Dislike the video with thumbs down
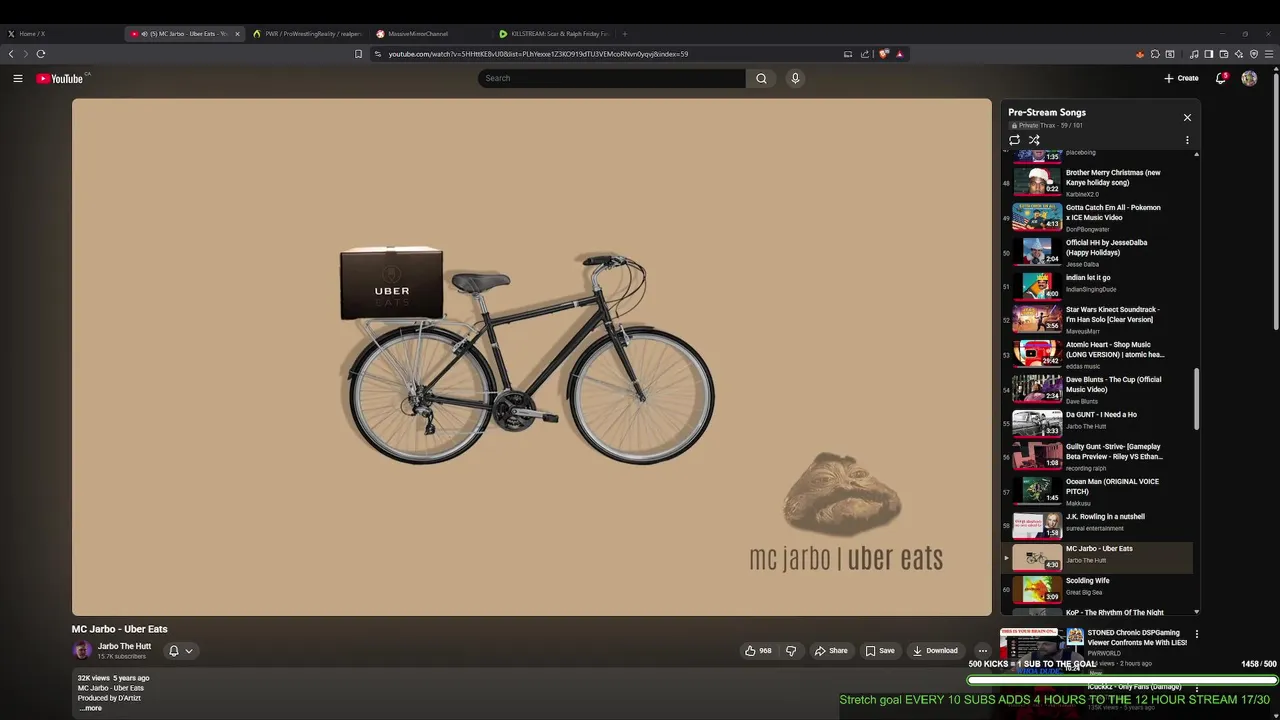Image resolution: width=1280 pixels, height=720 pixels. click(791, 651)
